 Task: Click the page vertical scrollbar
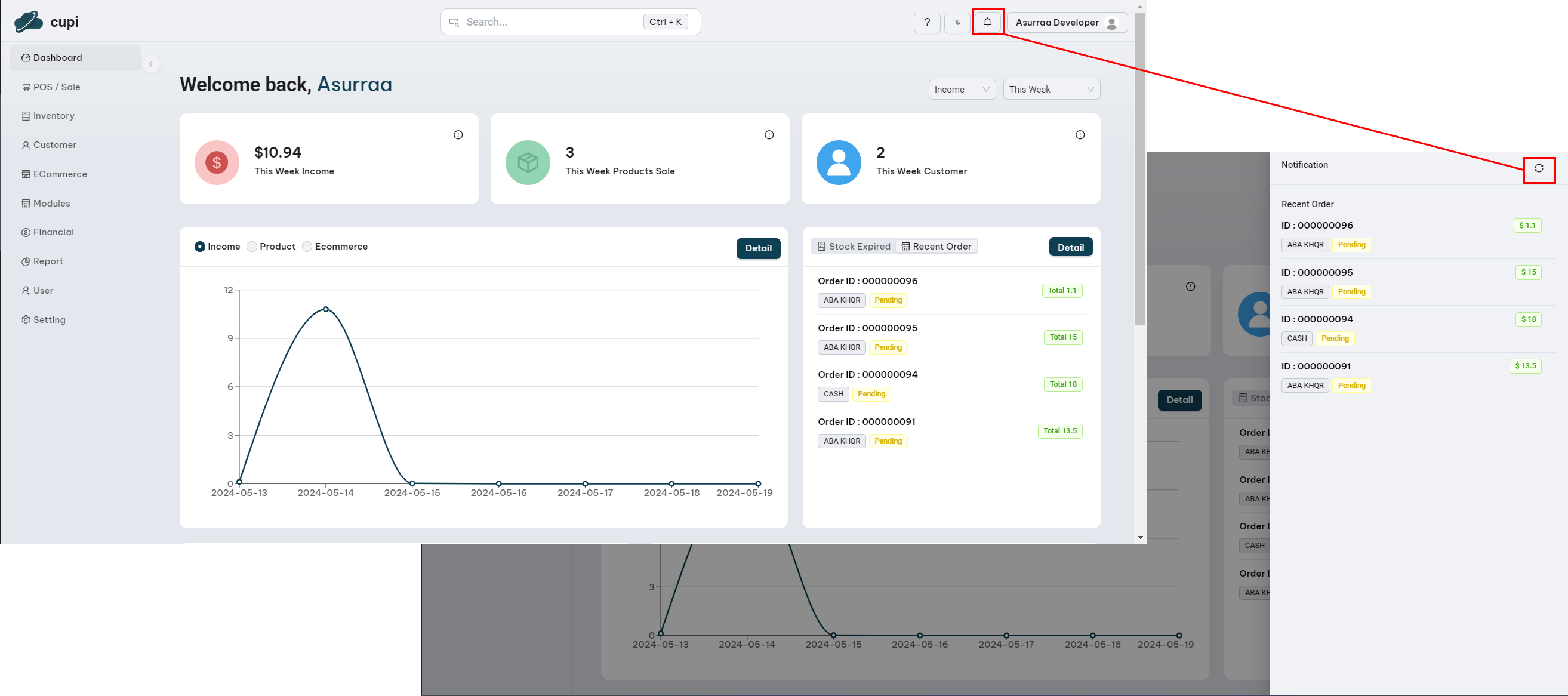pos(1139,171)
